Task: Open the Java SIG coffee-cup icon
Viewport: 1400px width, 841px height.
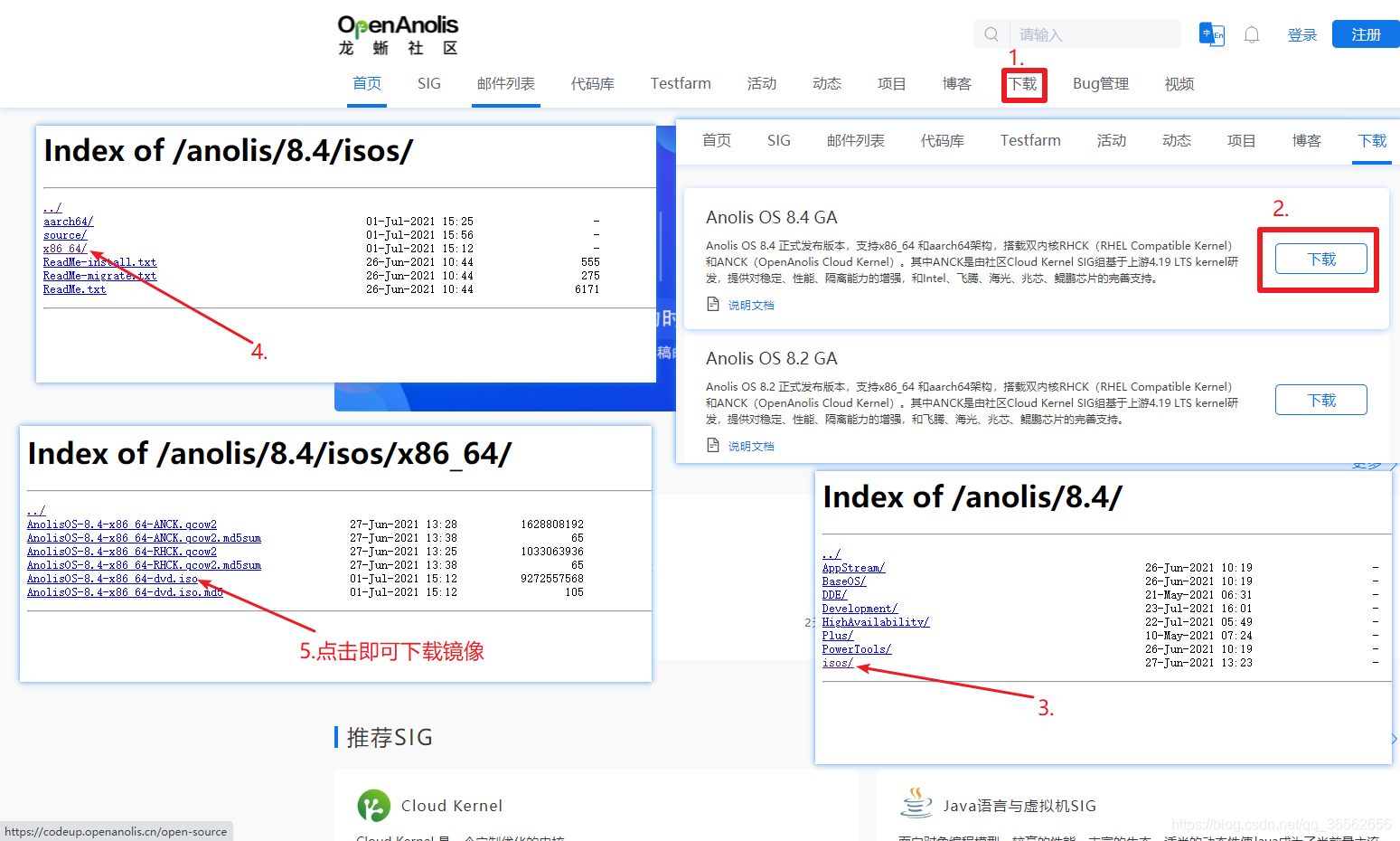Action: [916, 803]
